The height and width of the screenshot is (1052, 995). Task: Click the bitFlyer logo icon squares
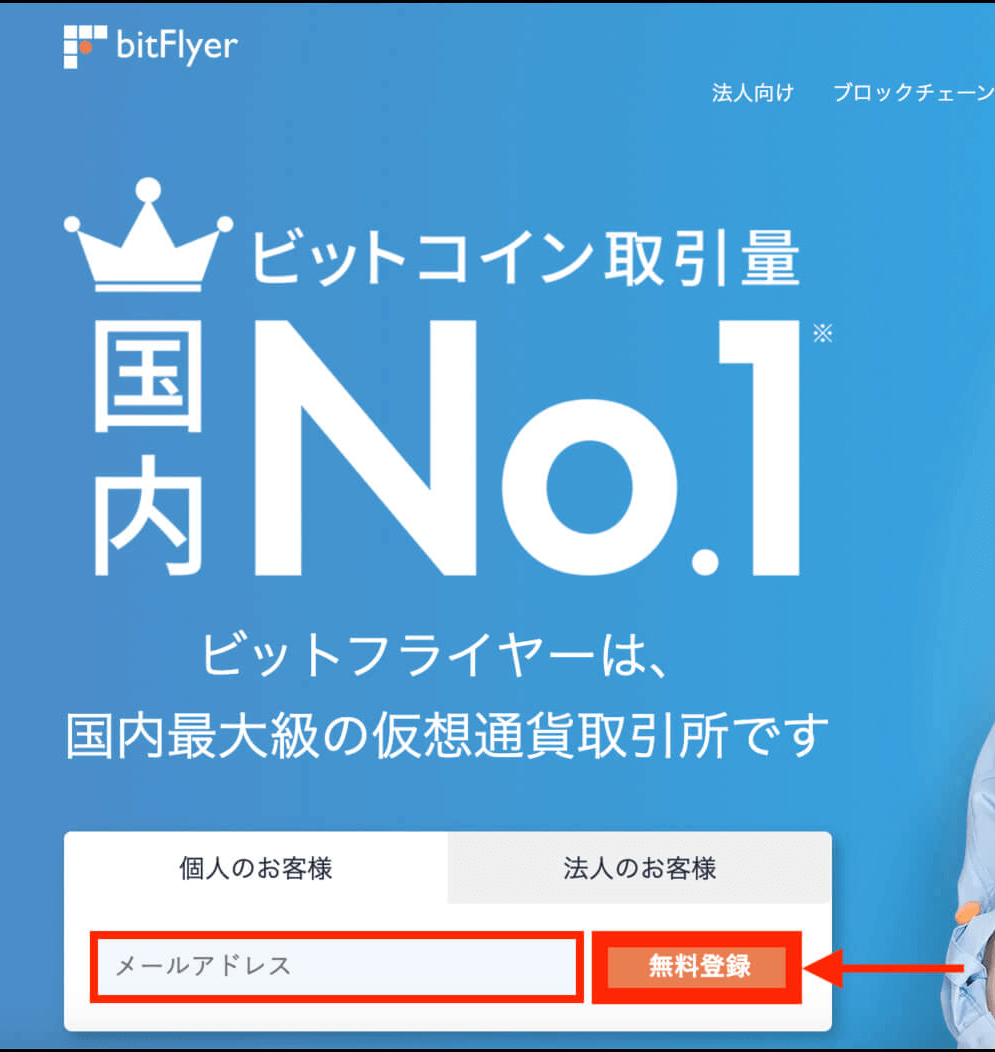[x=85, y=47]
